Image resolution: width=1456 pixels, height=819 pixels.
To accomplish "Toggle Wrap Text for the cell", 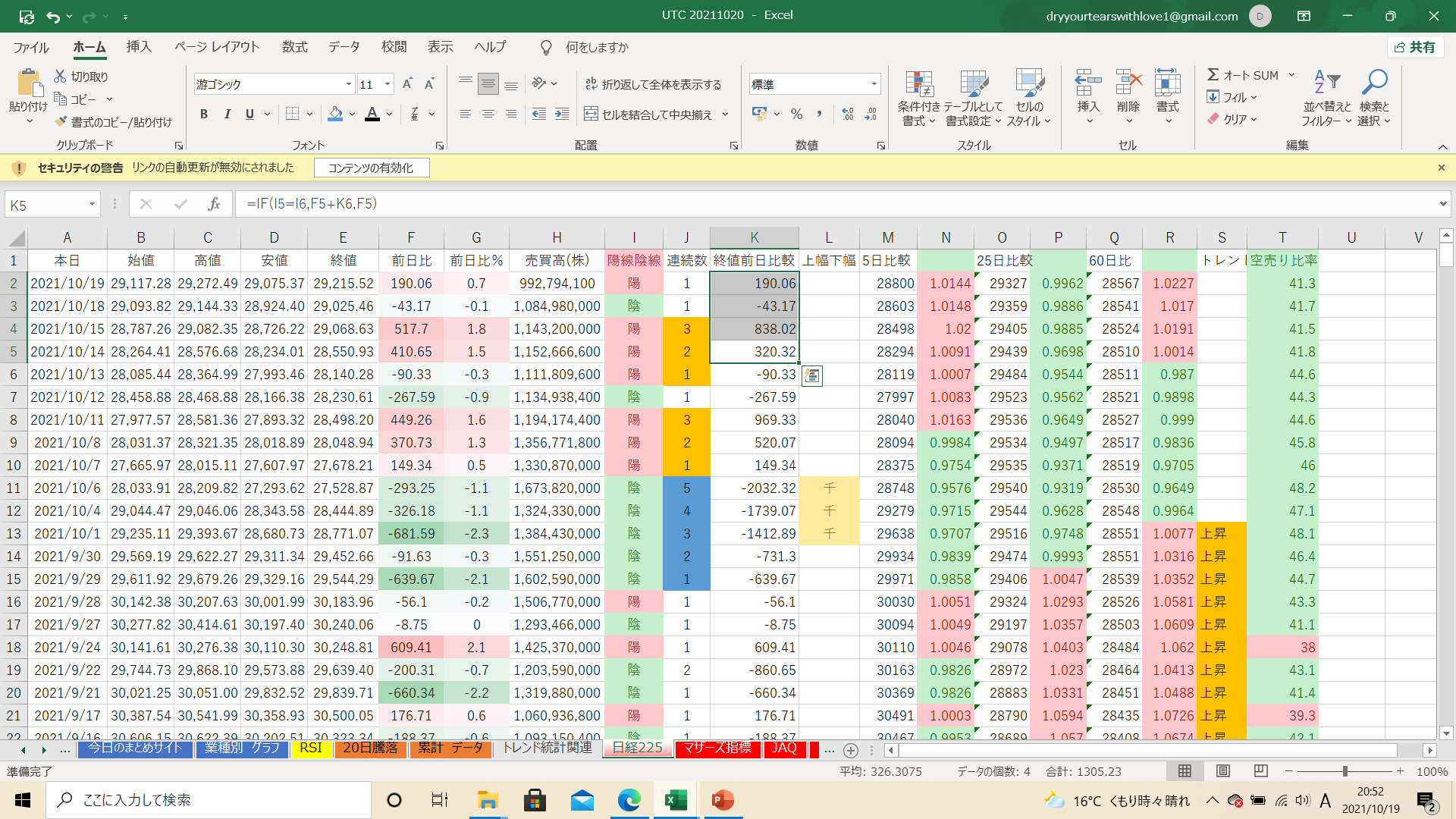I will [653, 84].
